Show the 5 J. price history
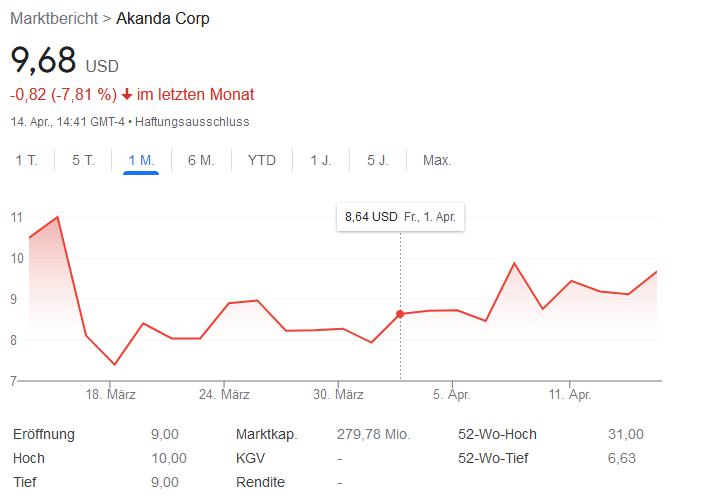The height and width of the screenshot is (498, 708). 378,160
